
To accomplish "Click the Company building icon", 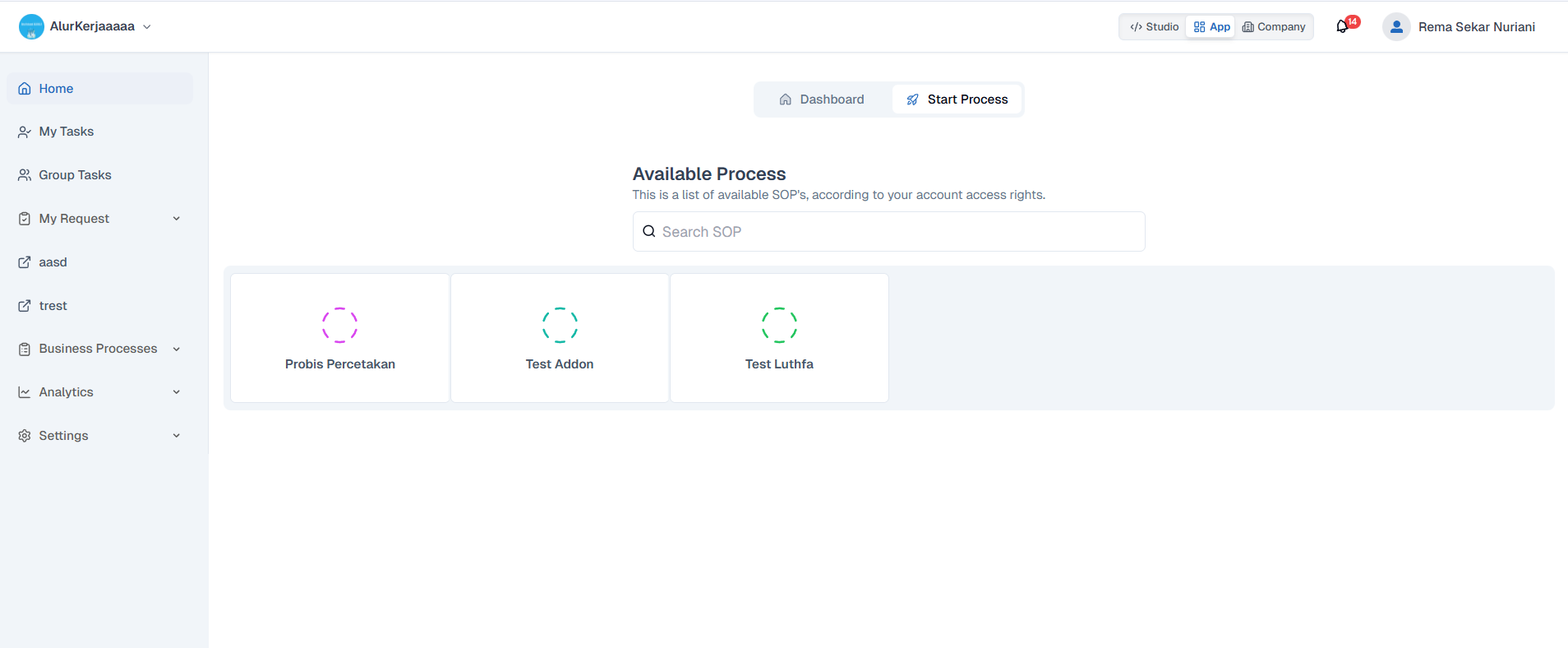I will (1247, 27).
